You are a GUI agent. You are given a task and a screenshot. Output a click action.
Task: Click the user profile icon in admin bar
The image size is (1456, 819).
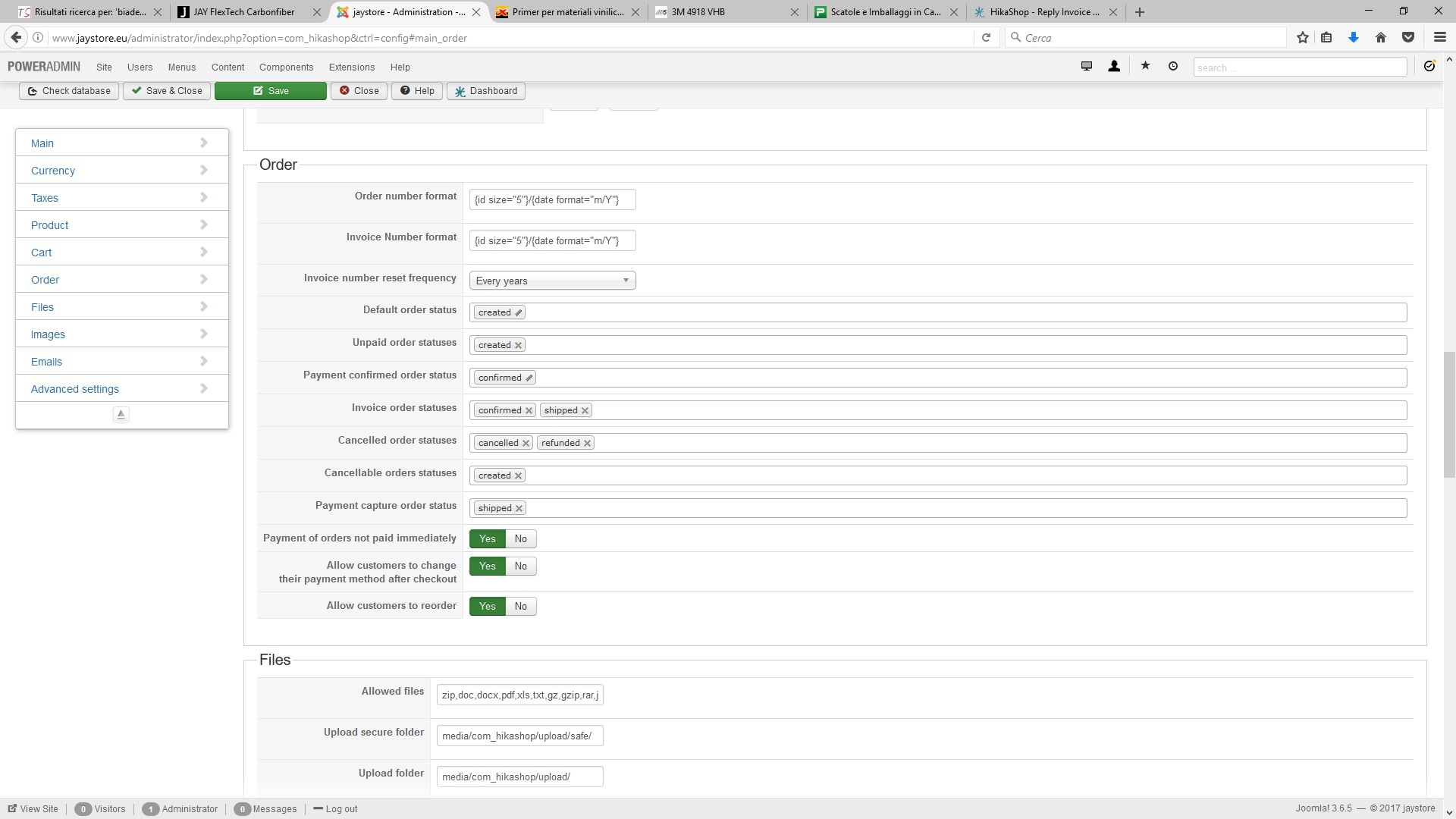tap(1114, 67)
